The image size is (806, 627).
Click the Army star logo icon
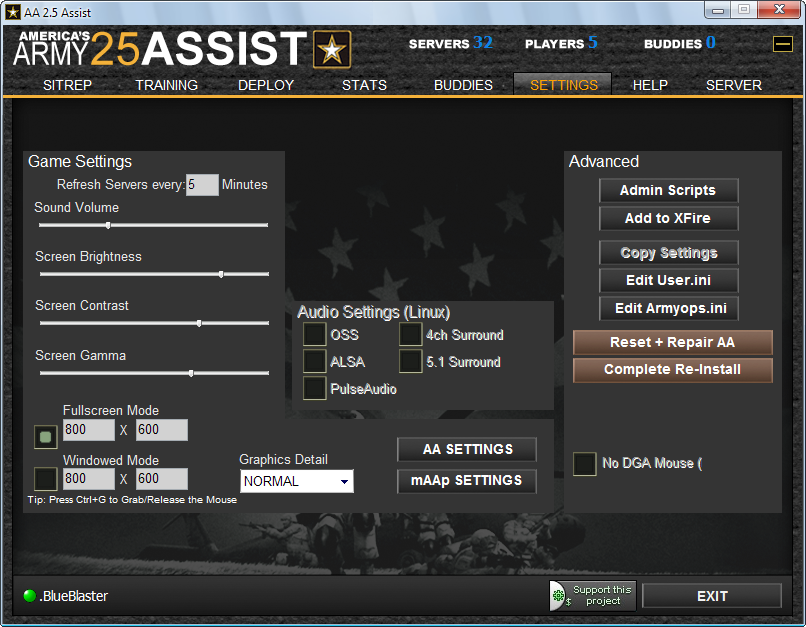[332, 49]
